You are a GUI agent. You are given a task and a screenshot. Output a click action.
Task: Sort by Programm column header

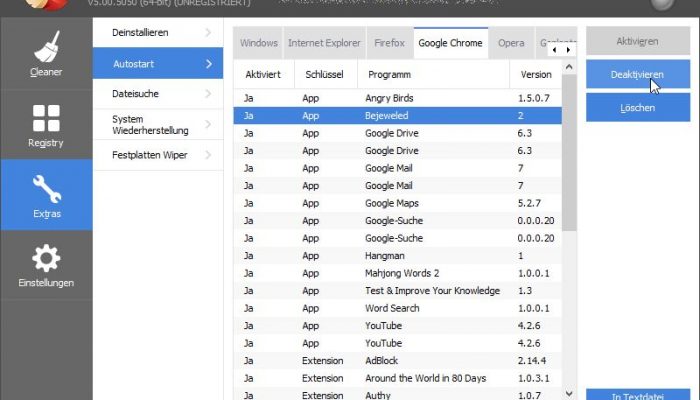pyautogui.click(x=433, y=75)
